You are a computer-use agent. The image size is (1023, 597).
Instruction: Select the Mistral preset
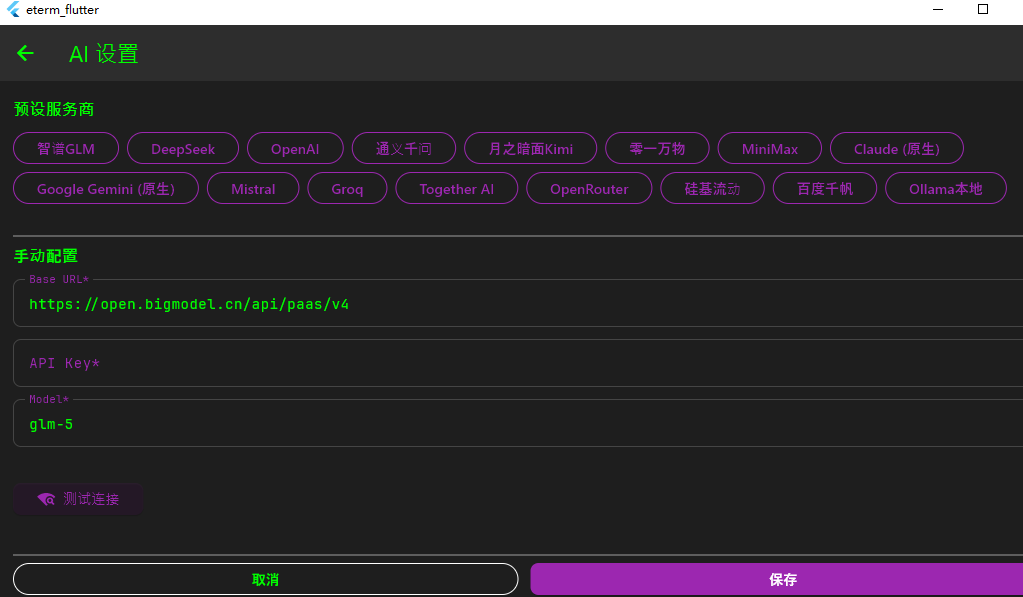tap(253, 188)
